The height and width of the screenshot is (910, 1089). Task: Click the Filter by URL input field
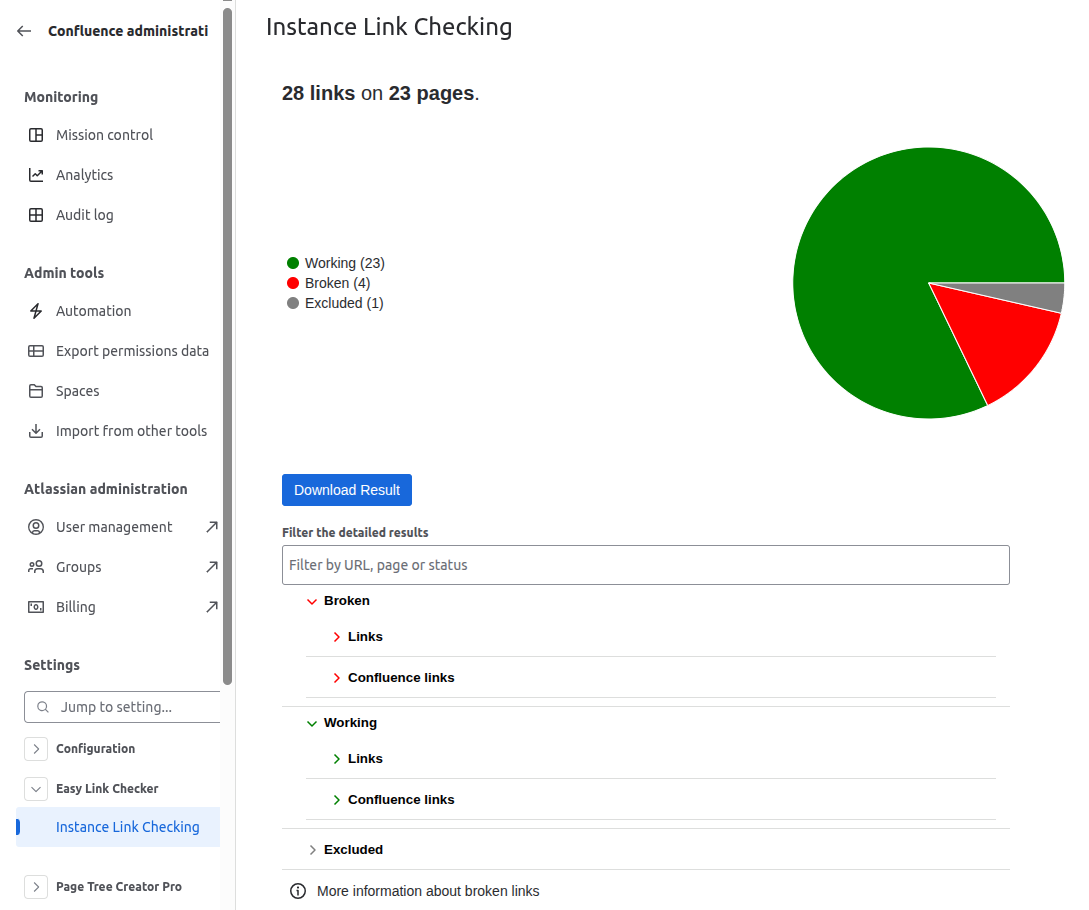[645, 565]
